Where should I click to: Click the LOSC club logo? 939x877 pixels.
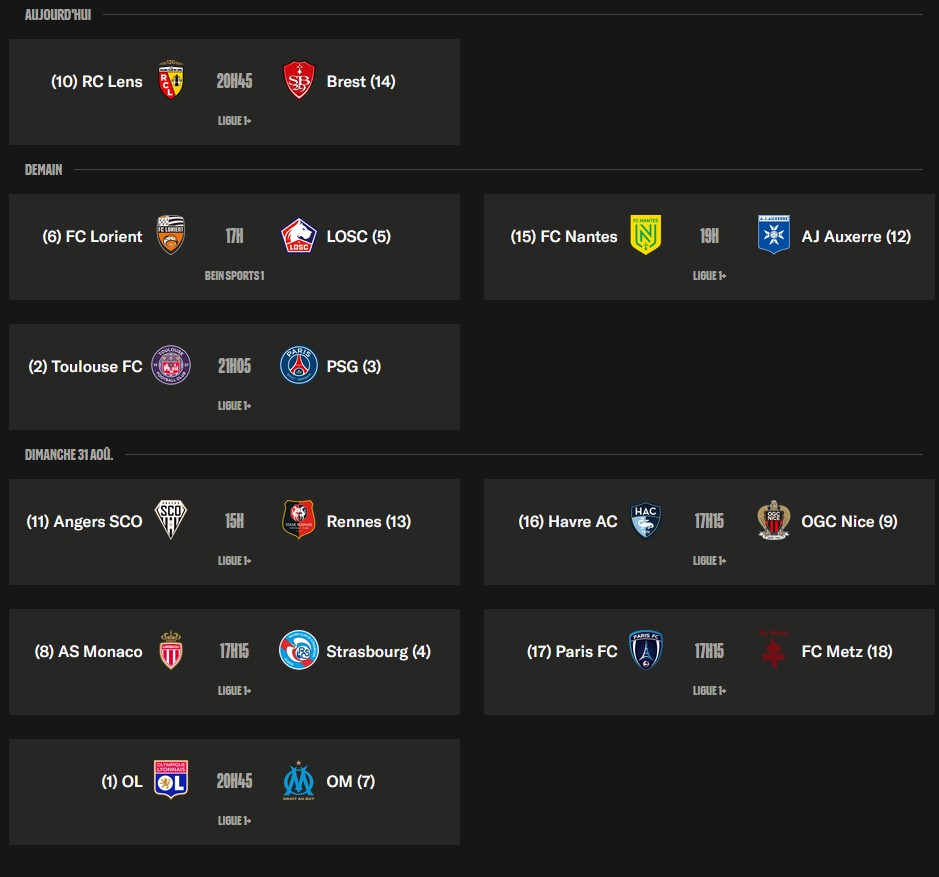click(298, 235)
